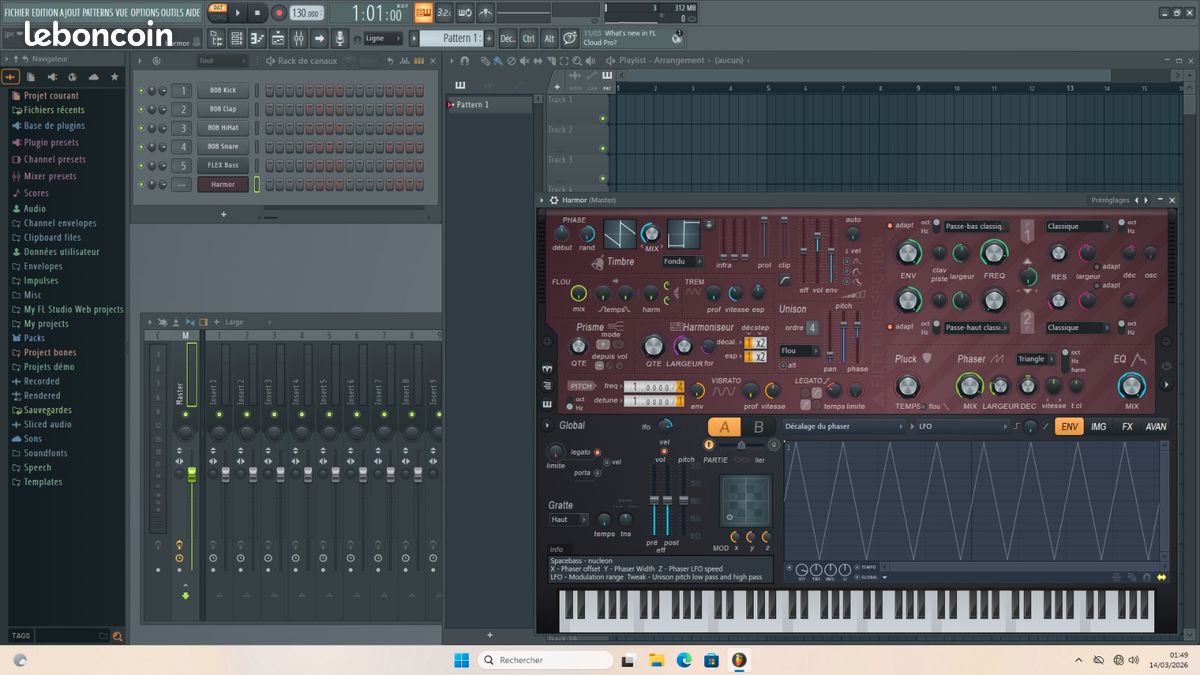Click the Harmor plugin gear options icon
Screen dimensions: 1200x675
[553, 200]
